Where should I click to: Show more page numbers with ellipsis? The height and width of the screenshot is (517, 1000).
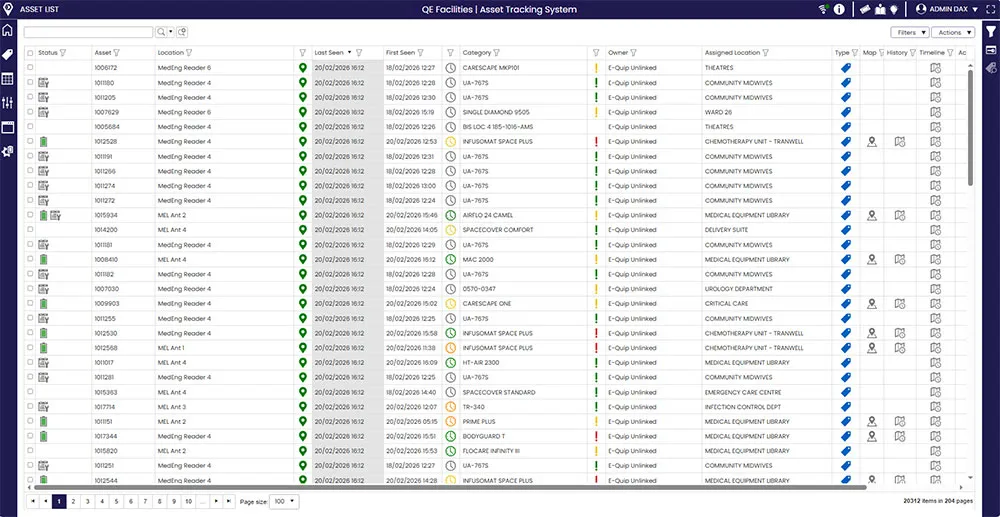click(x=203, y=502)
